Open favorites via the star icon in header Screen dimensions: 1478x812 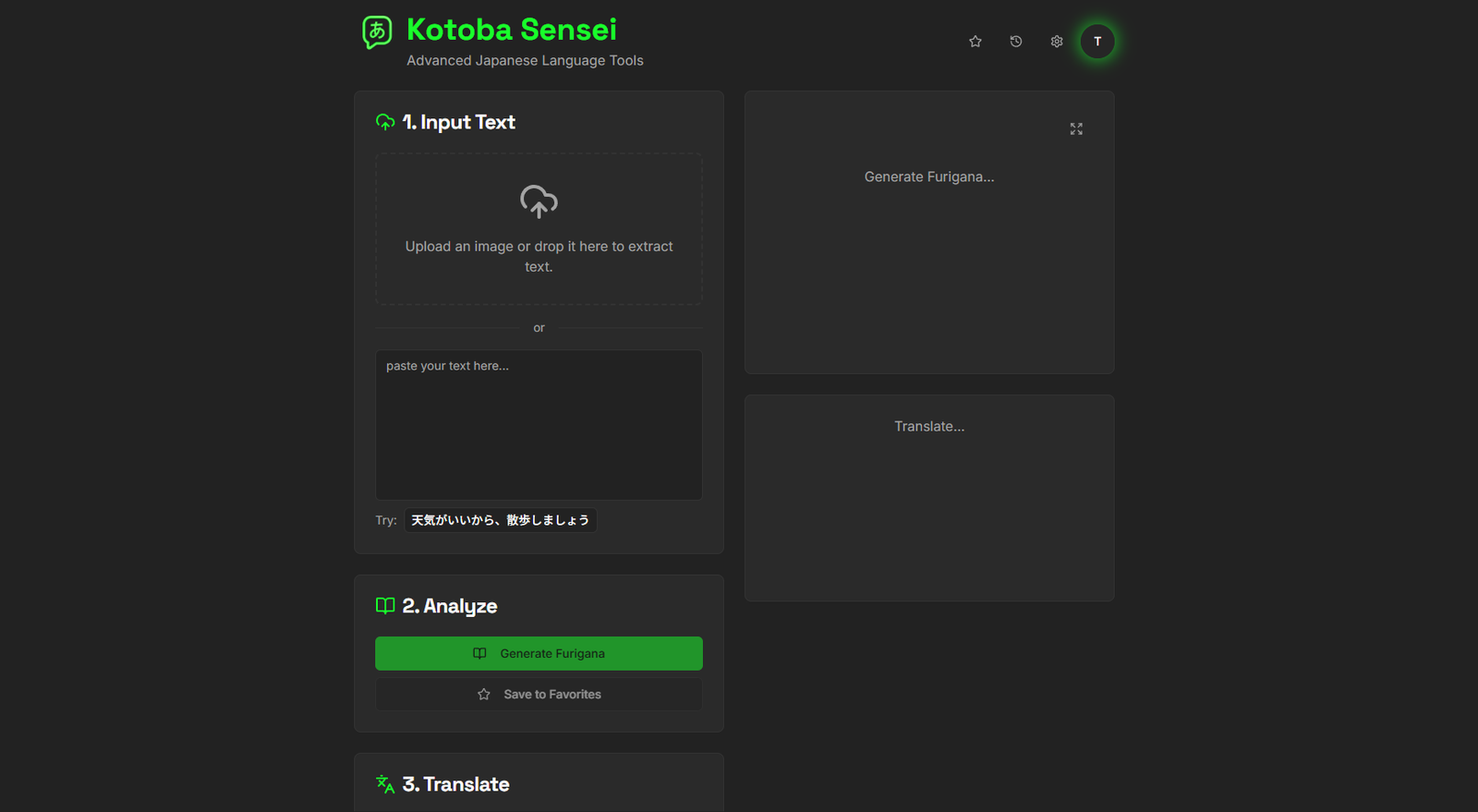(x=975, y=42)
